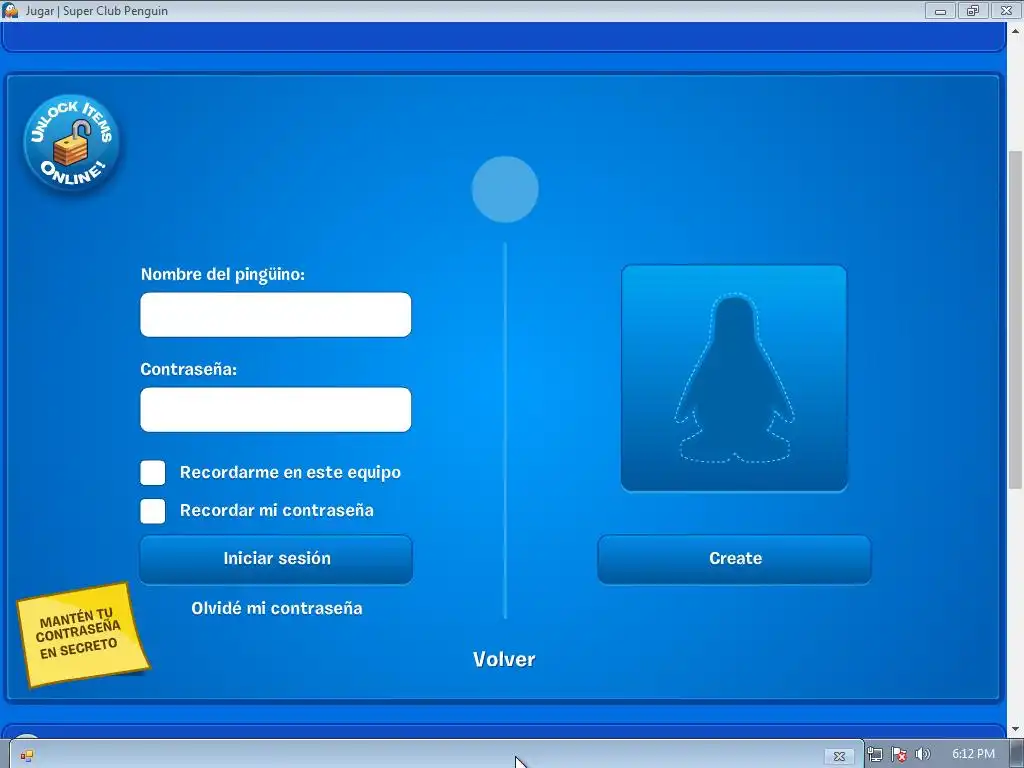Image resolution: width=1024 pixels, height=768 pixels.
Task: Click the small X button on the taskbar
Action: point(840,756)
